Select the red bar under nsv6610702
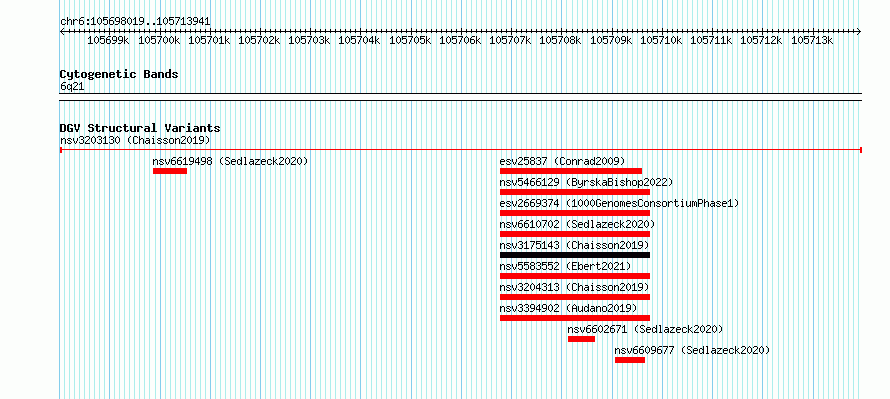 pyautogui.click(x=575, y=234)
